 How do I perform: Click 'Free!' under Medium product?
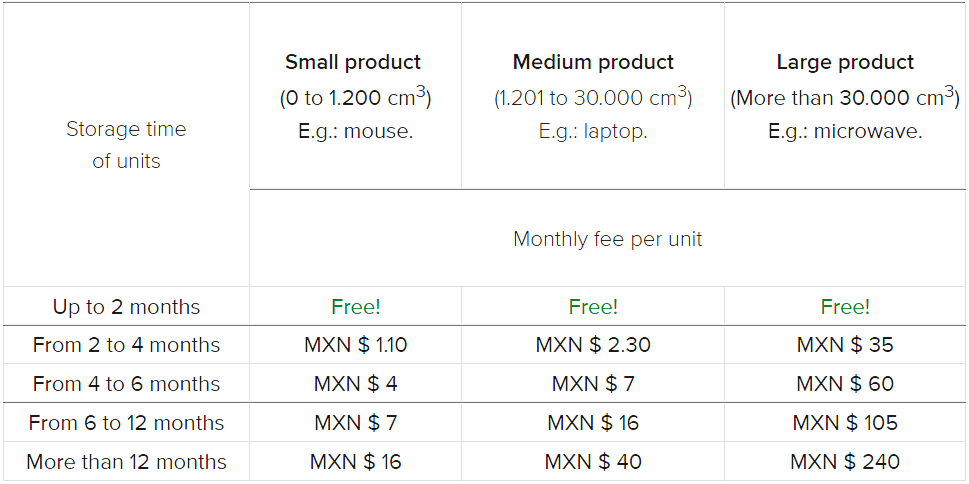(593, 307)
